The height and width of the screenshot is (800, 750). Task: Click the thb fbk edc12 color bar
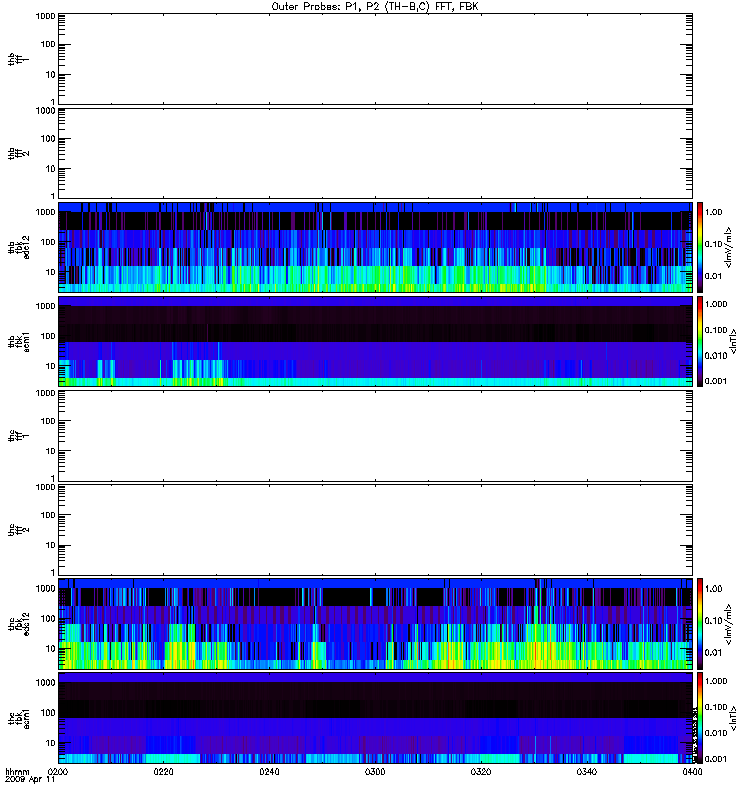(700, 247)
